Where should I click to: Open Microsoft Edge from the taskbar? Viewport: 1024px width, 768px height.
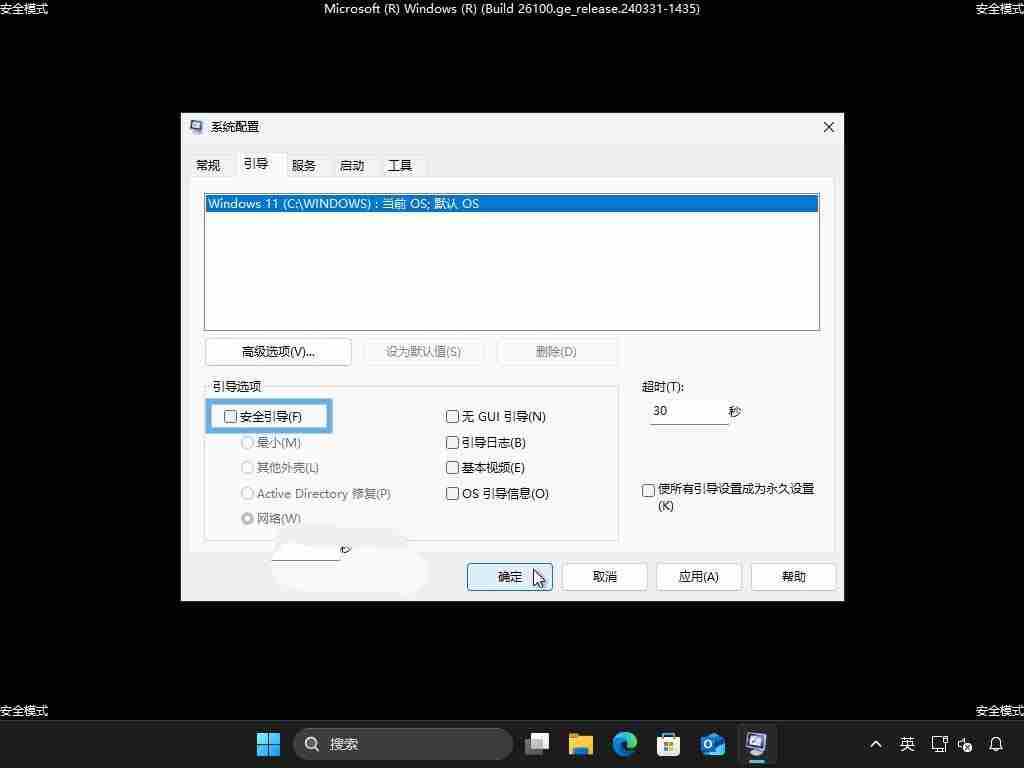623,744
